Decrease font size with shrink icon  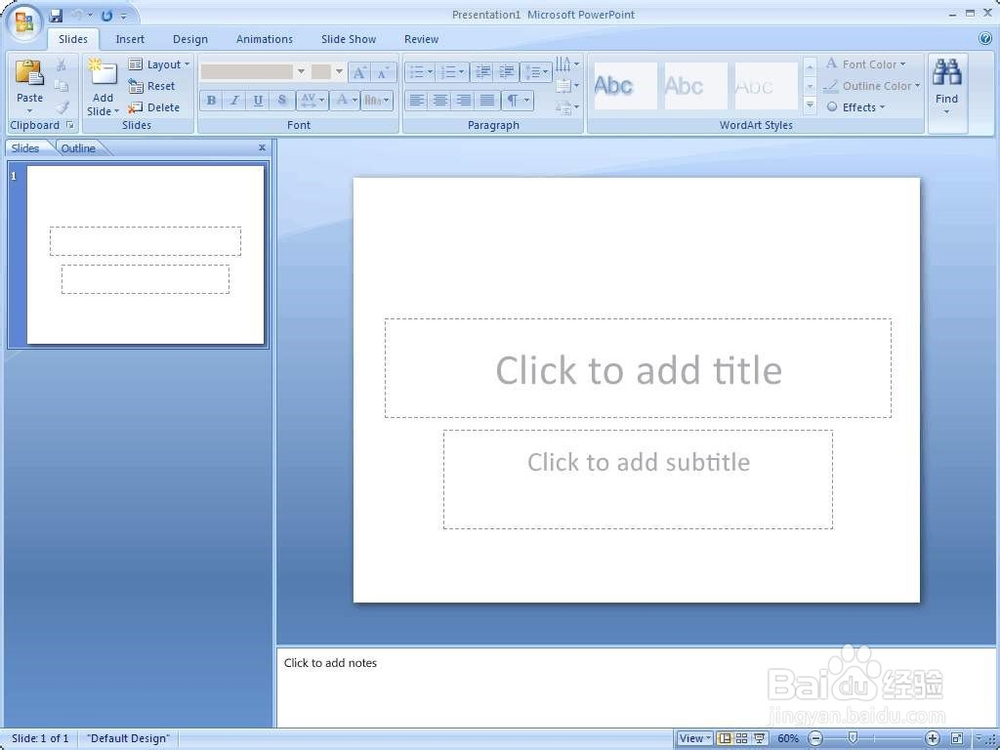tap(383, 72)
